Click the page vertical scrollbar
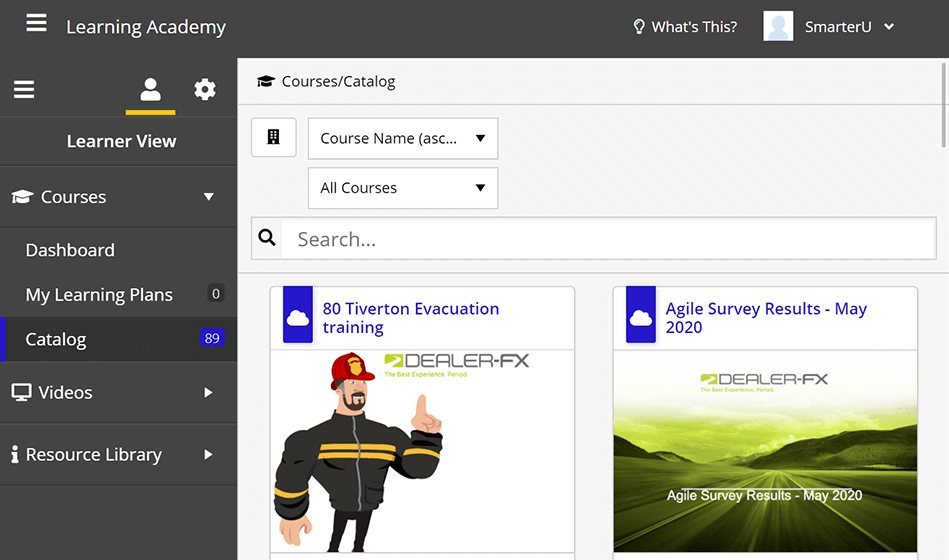Screen dimensions: 949x560 pos(944,105)
